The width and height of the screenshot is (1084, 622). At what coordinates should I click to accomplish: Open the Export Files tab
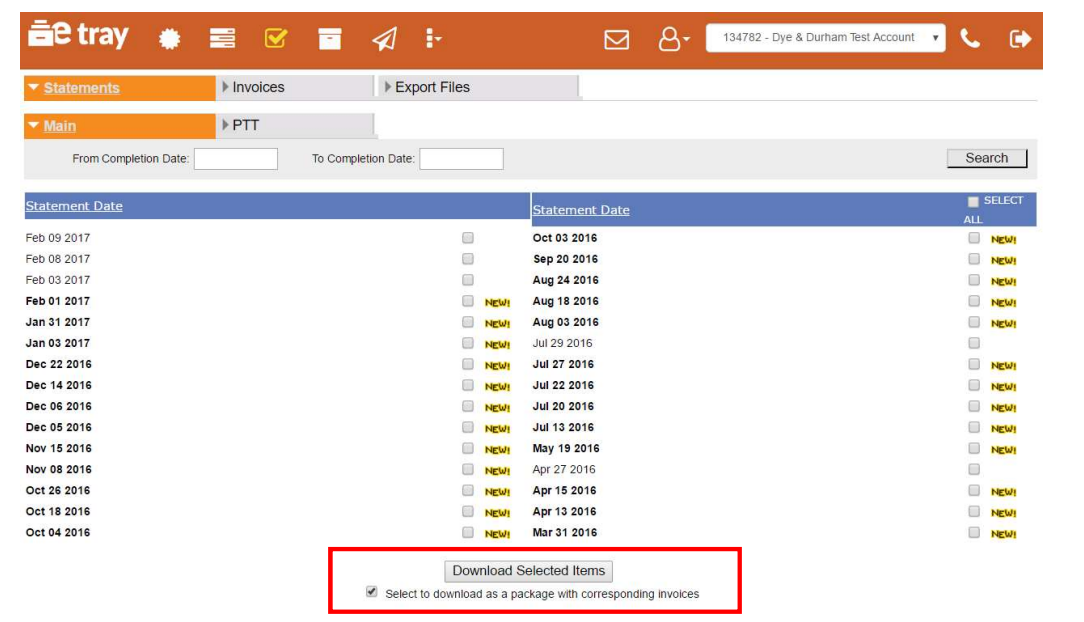coord(431,87)
